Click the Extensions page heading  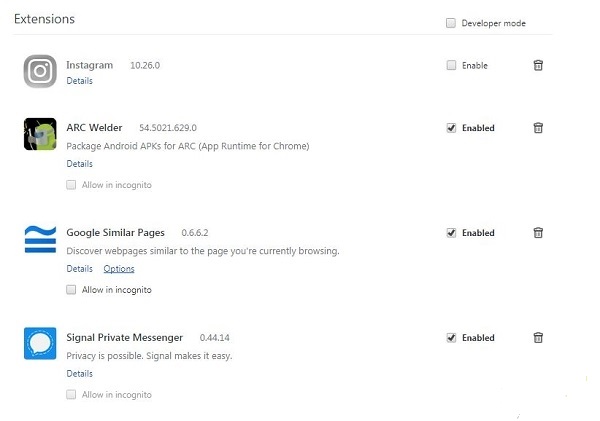[44, 19]
